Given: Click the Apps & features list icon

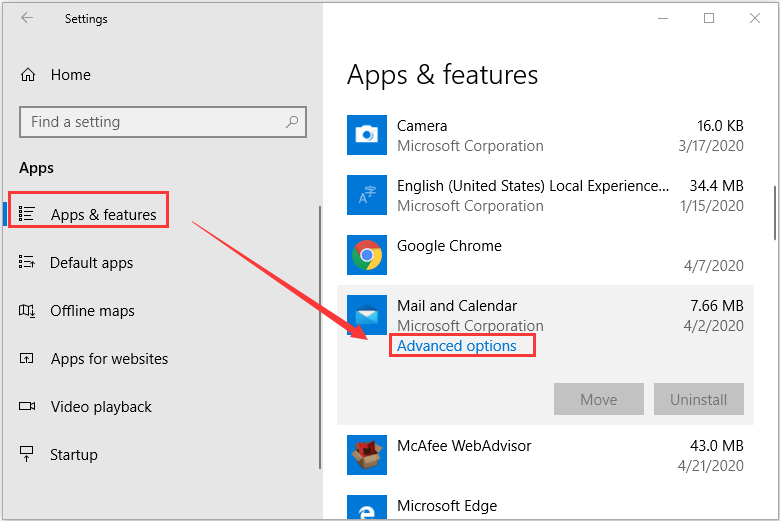Looking at the screenshot, I should (x=26, y=214).
